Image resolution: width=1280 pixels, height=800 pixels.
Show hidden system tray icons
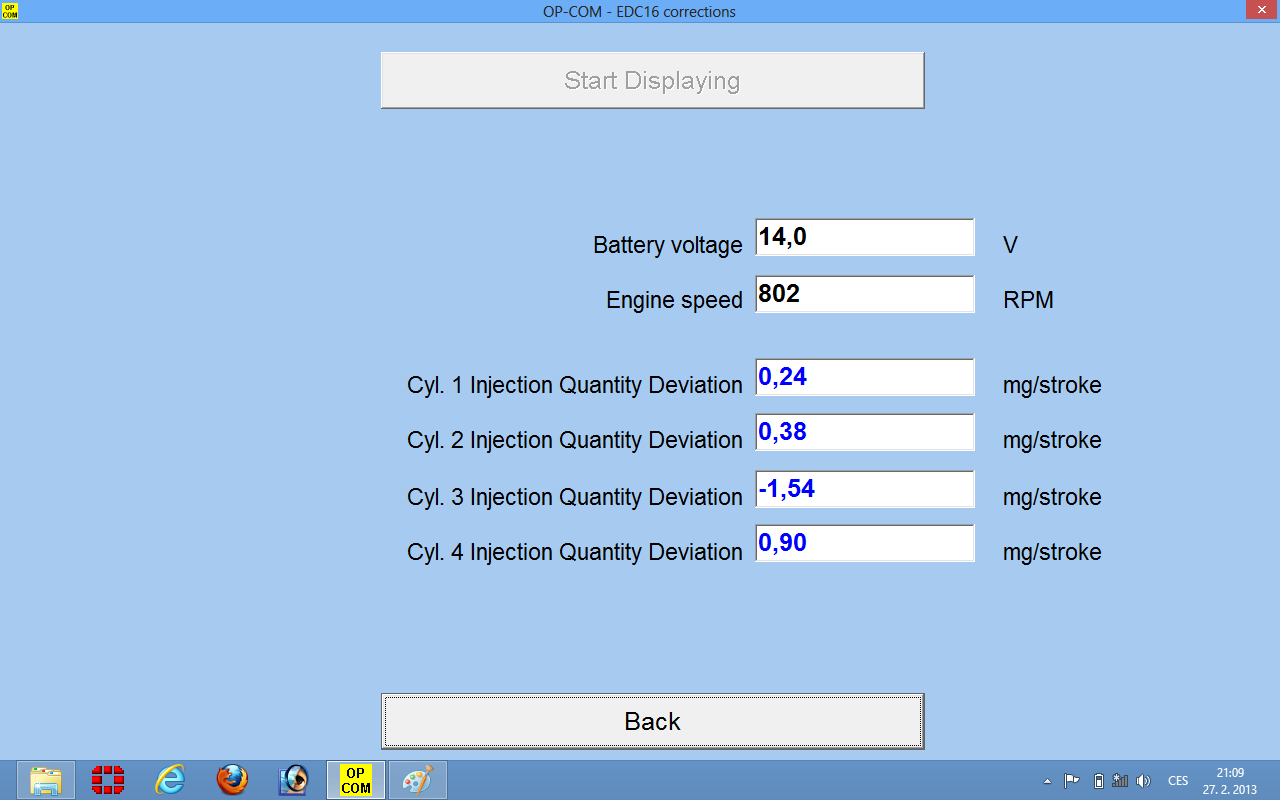click(1047, 781)
